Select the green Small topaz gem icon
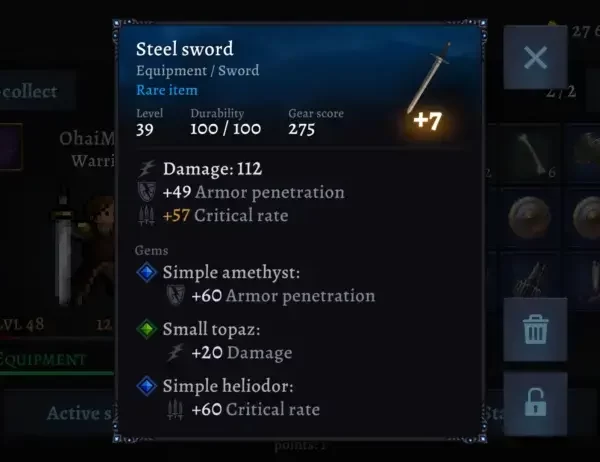Screen dimensions: 600x462 (147, 329)
